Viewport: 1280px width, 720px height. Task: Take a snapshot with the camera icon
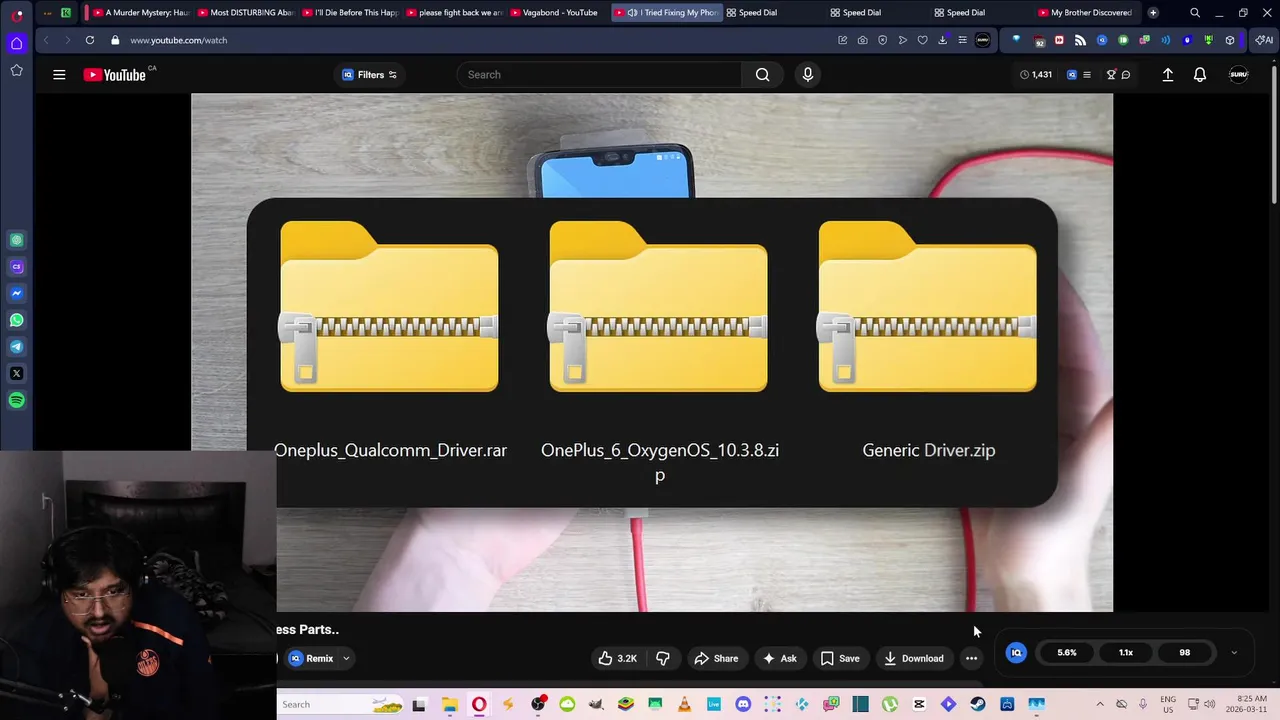862,40
